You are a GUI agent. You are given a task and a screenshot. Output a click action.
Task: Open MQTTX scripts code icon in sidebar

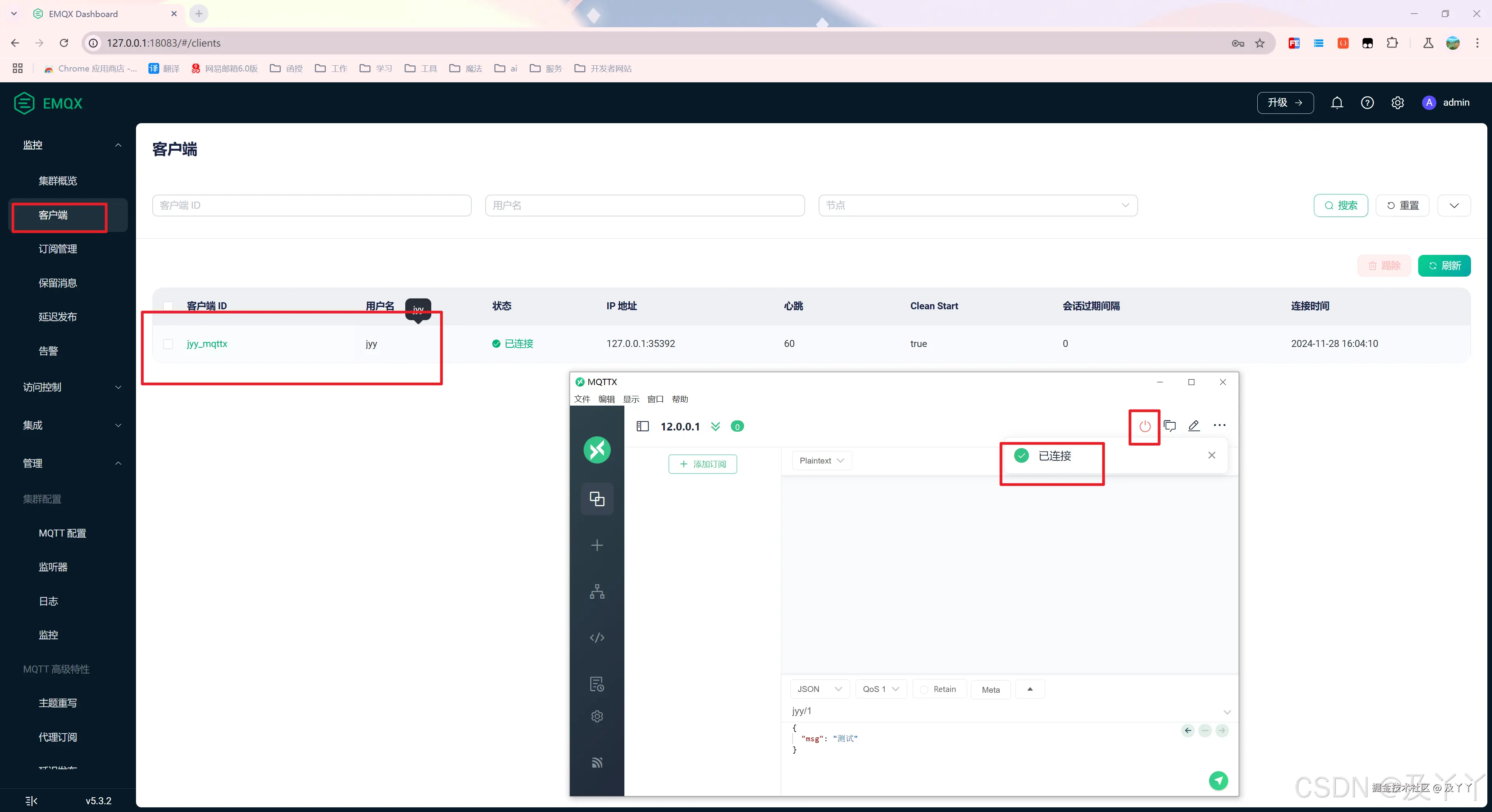pos(596,638)
